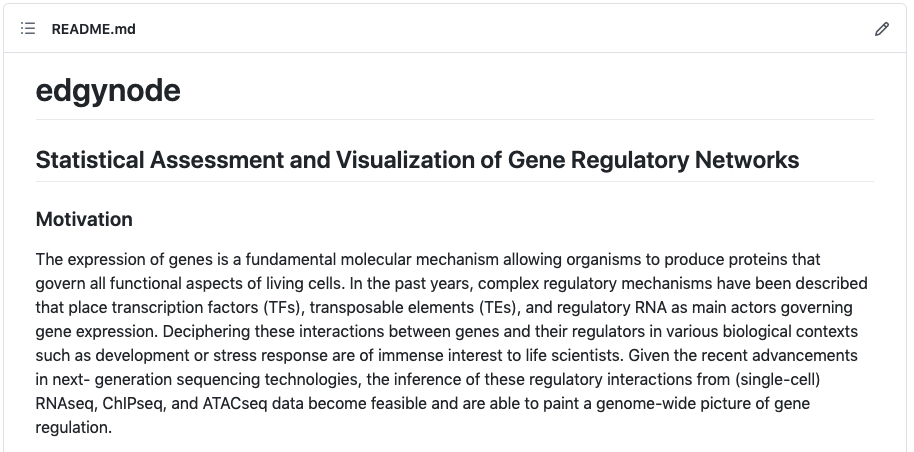The width and height of the screenshot is (914, 452).
Task: Click the Motivation section heading
Action: click(84, 219)
